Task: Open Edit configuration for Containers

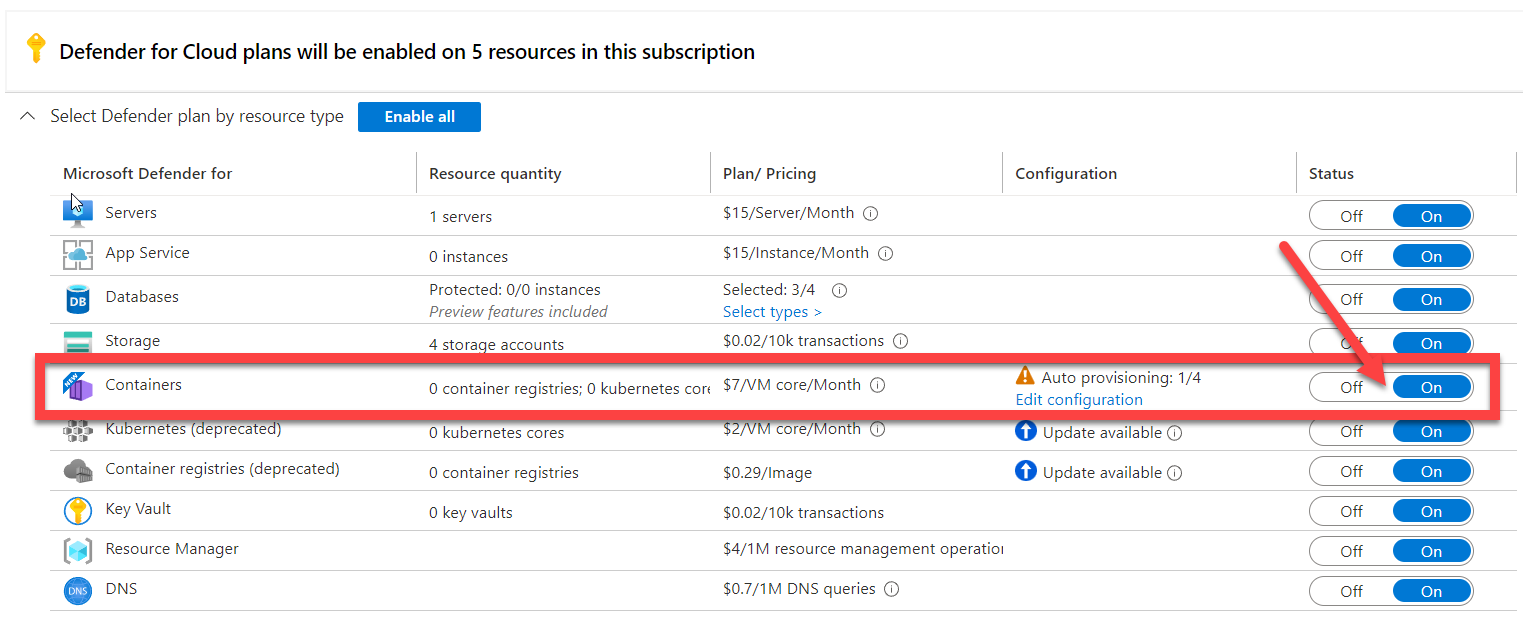Action: [x=1079, y=399]
